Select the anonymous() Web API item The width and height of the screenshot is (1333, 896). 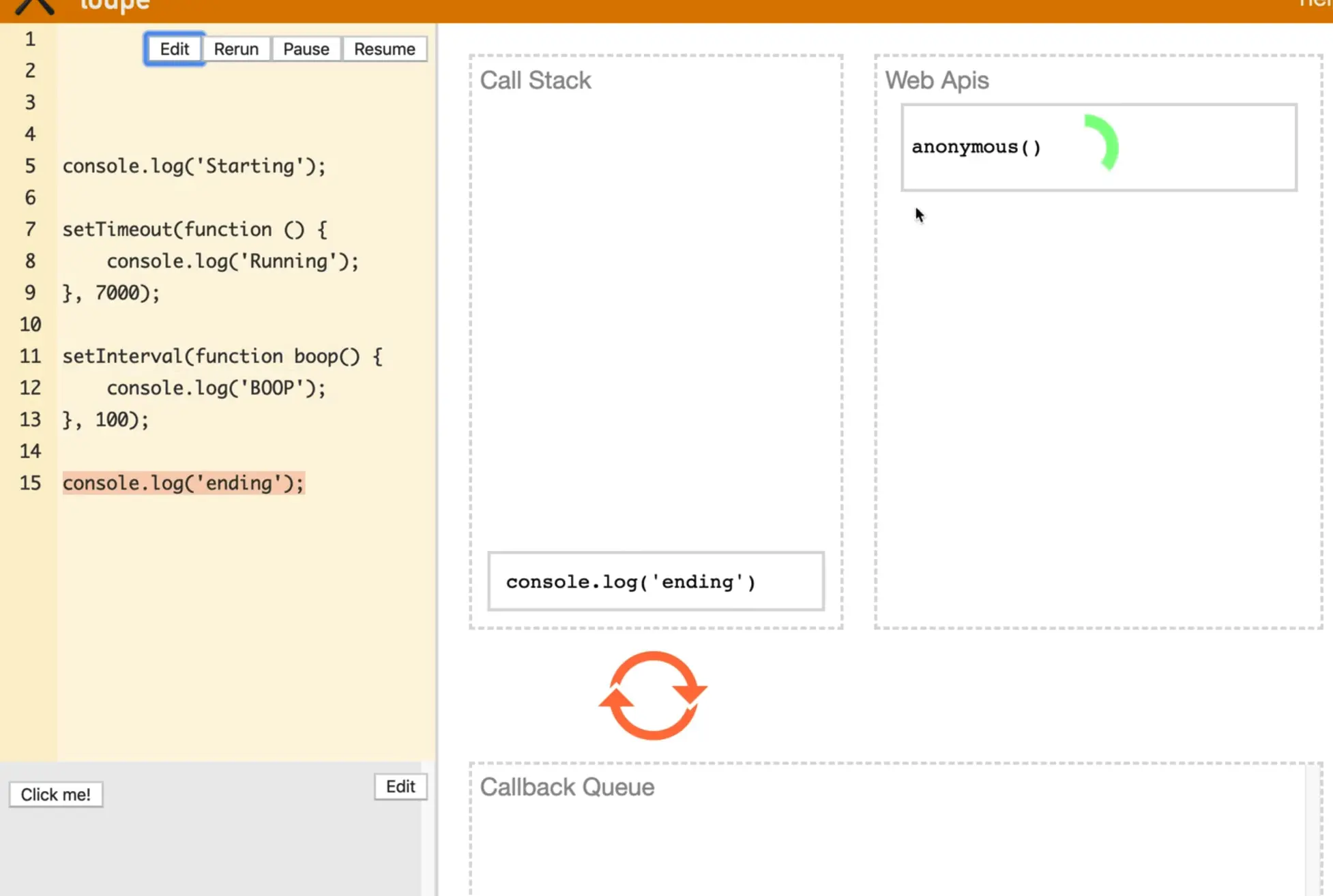pyautogui.click(x=976, y=147)
